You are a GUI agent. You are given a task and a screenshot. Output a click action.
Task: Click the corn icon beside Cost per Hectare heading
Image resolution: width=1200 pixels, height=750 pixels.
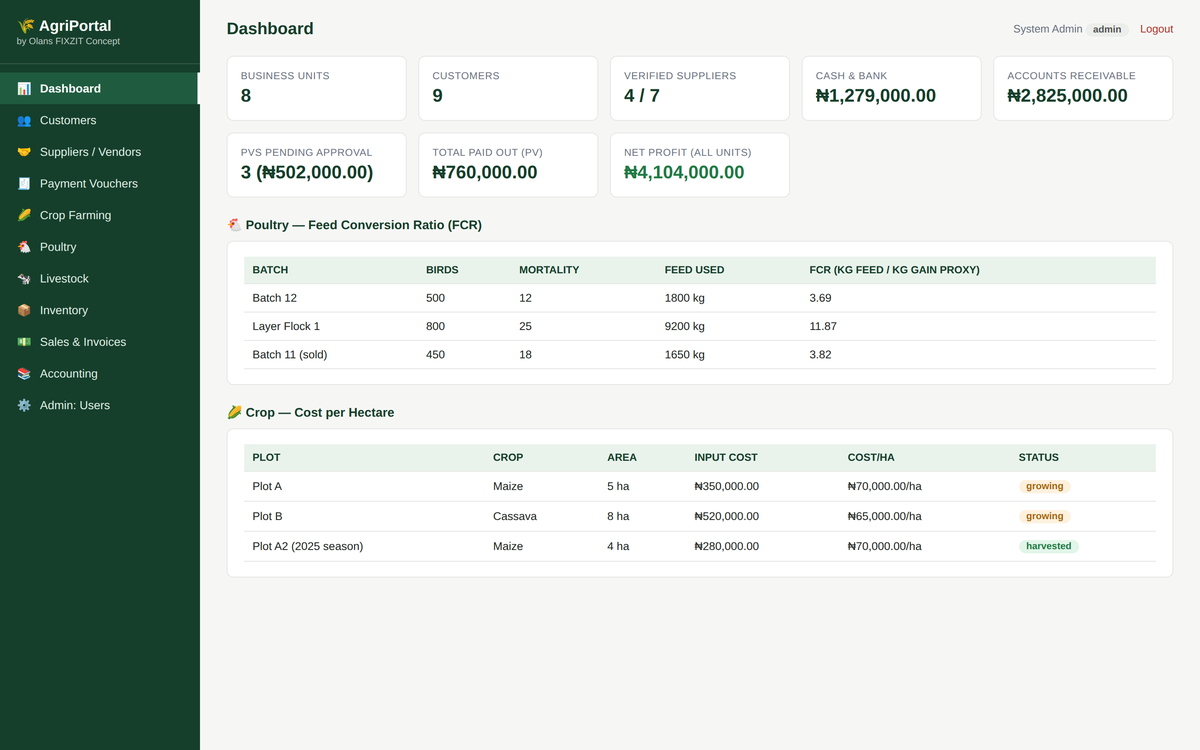234,412
